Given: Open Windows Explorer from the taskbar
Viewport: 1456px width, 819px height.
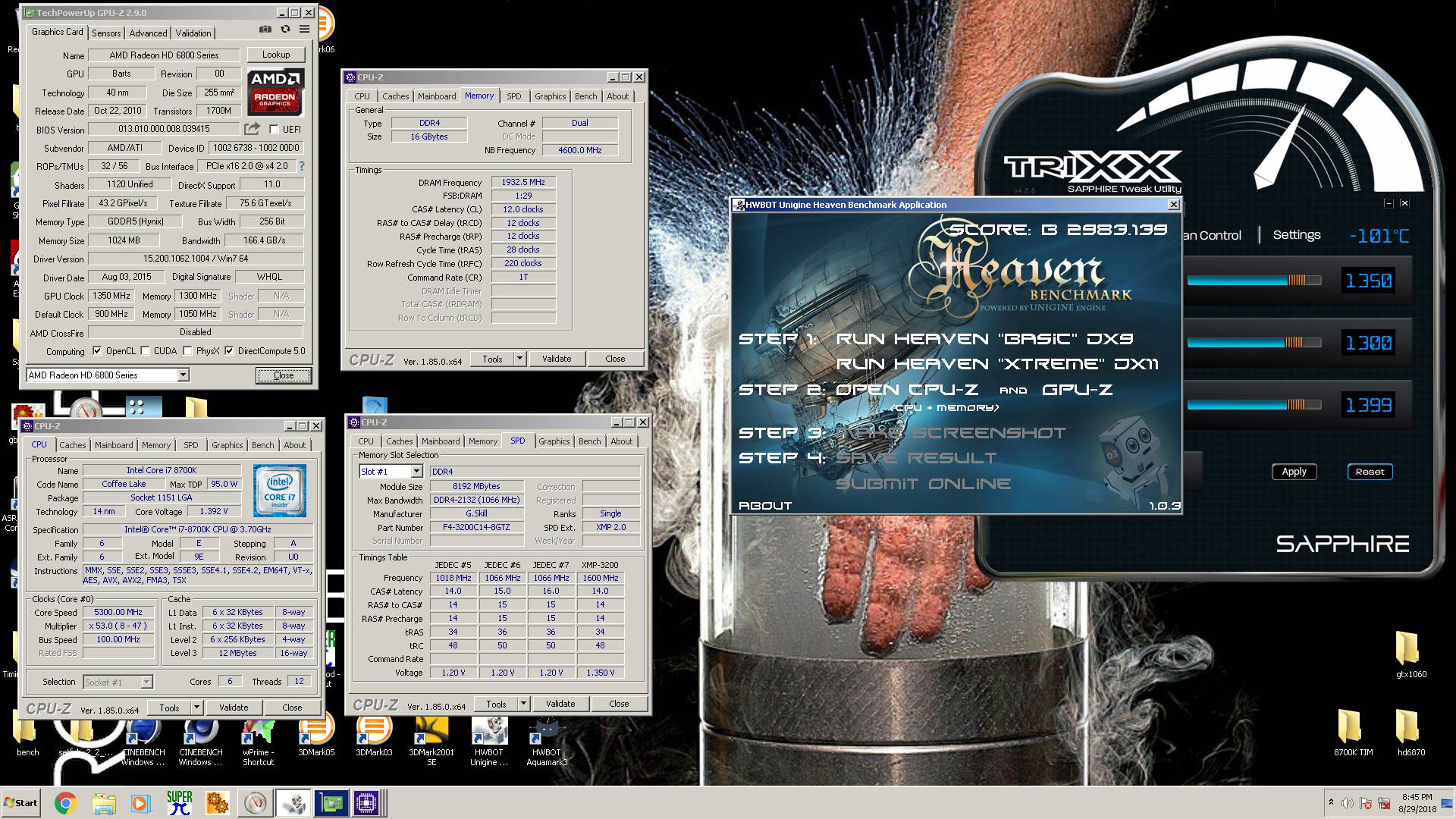Looking at the screenshot, I should (103, 803).
